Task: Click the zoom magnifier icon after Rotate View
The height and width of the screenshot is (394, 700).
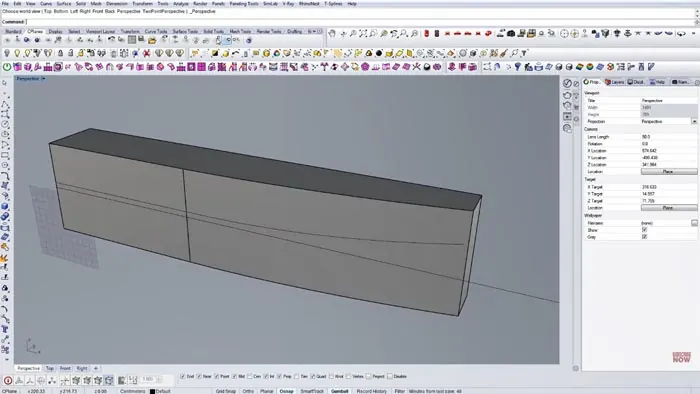Action: 353,33
